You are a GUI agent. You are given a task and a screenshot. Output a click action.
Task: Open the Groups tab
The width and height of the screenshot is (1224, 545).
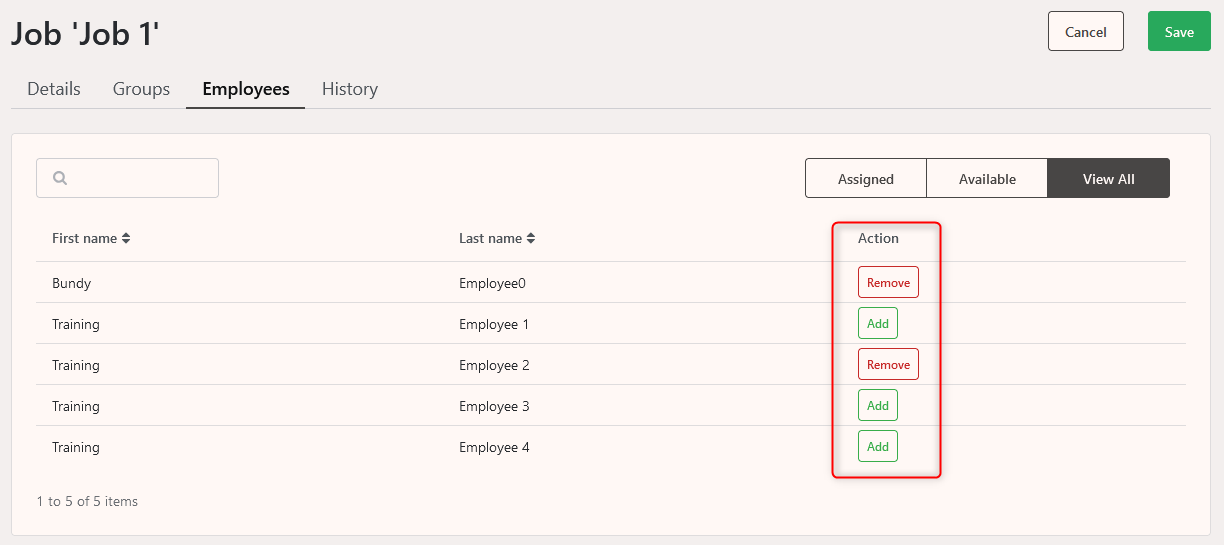pyautogui.click(x=141, y=89)
